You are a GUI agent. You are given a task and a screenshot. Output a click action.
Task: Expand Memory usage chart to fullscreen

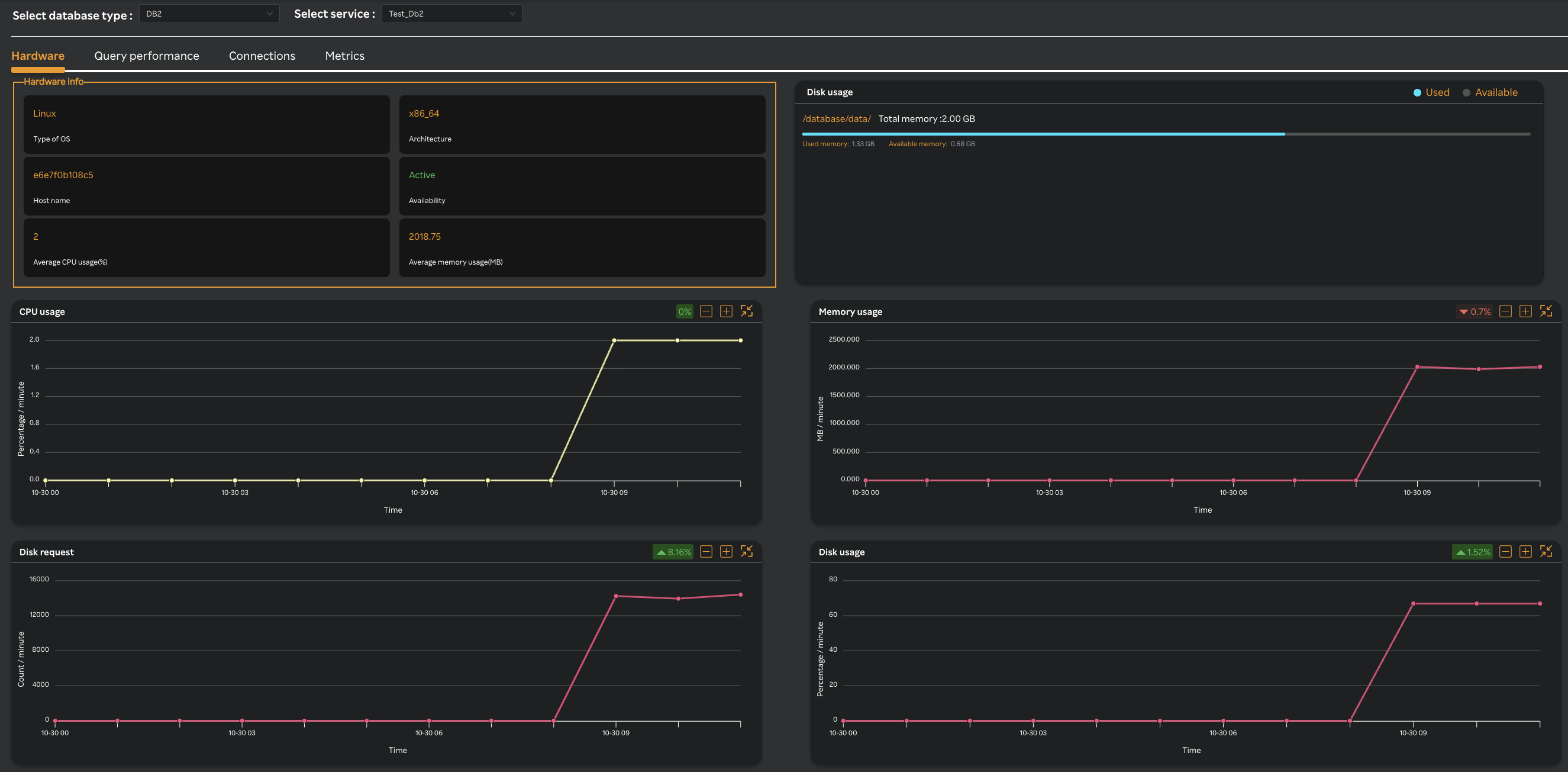(1546, 311)
